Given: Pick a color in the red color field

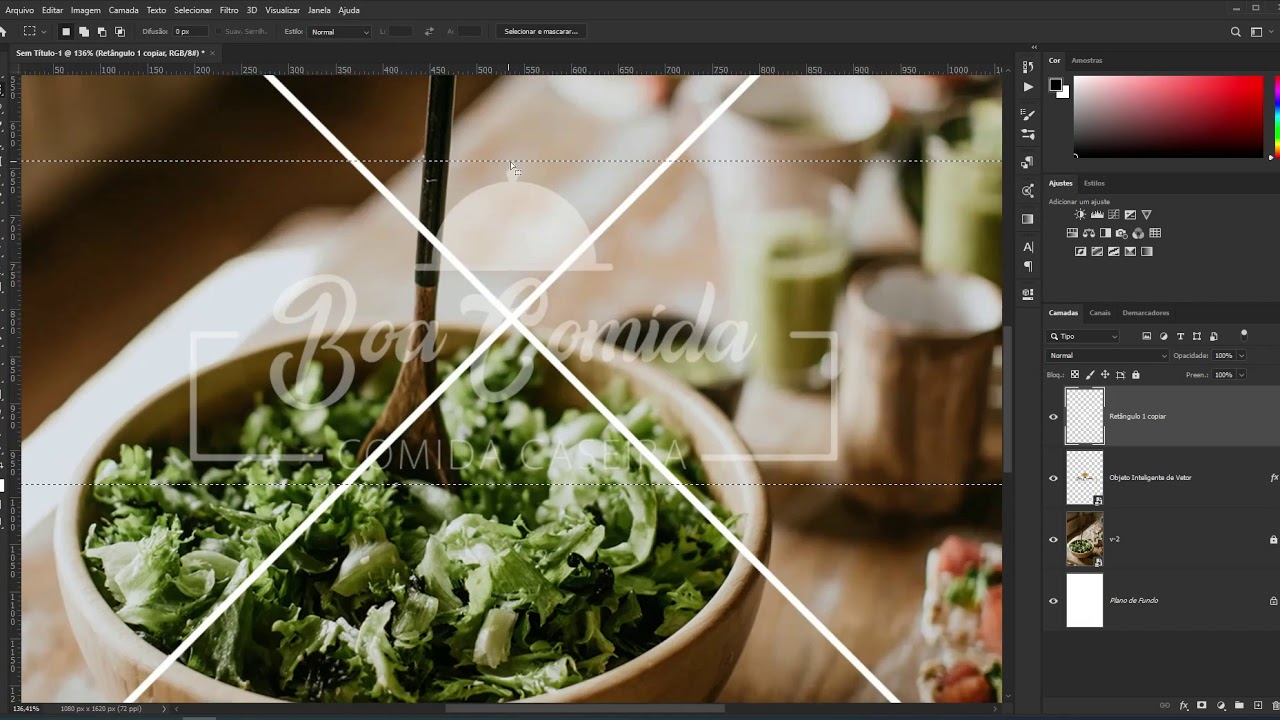Looking at the screenshot, I should (1168, 115).
